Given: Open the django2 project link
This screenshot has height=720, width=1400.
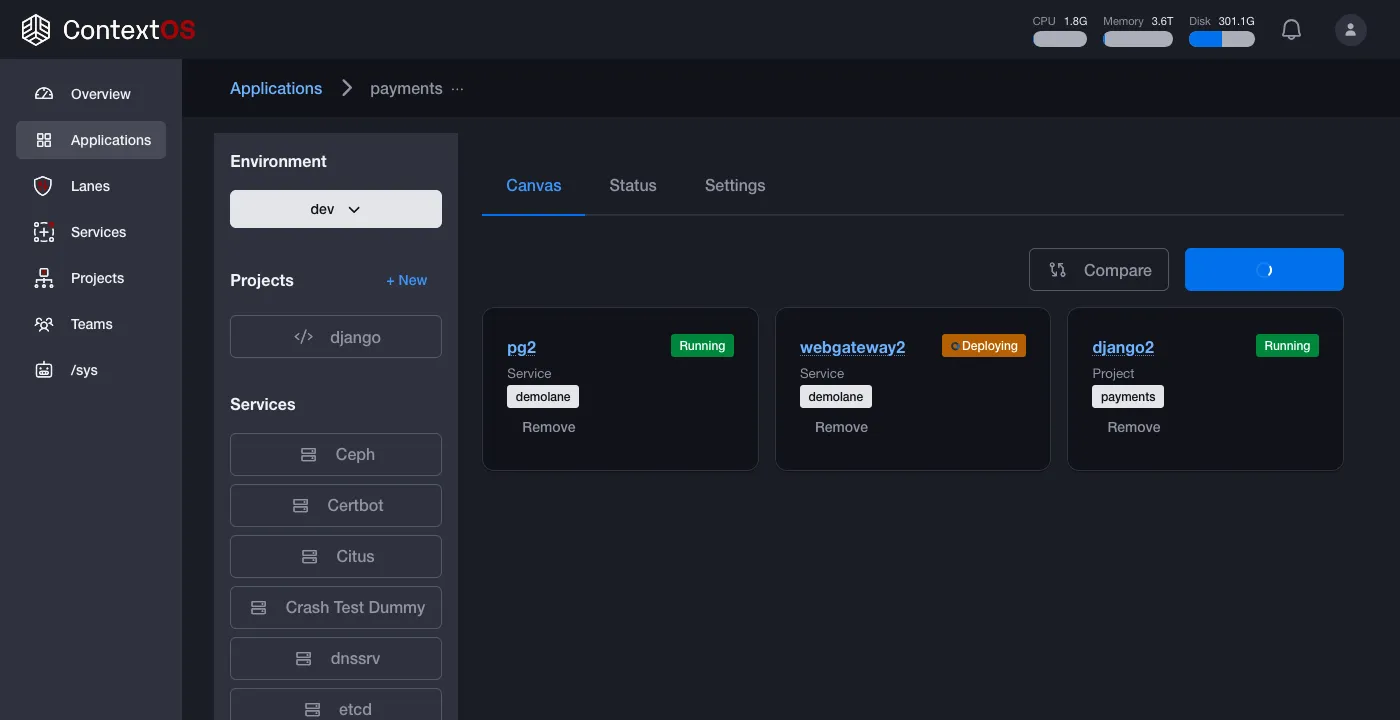Looking at the screenshot, I should (1123, 347).
